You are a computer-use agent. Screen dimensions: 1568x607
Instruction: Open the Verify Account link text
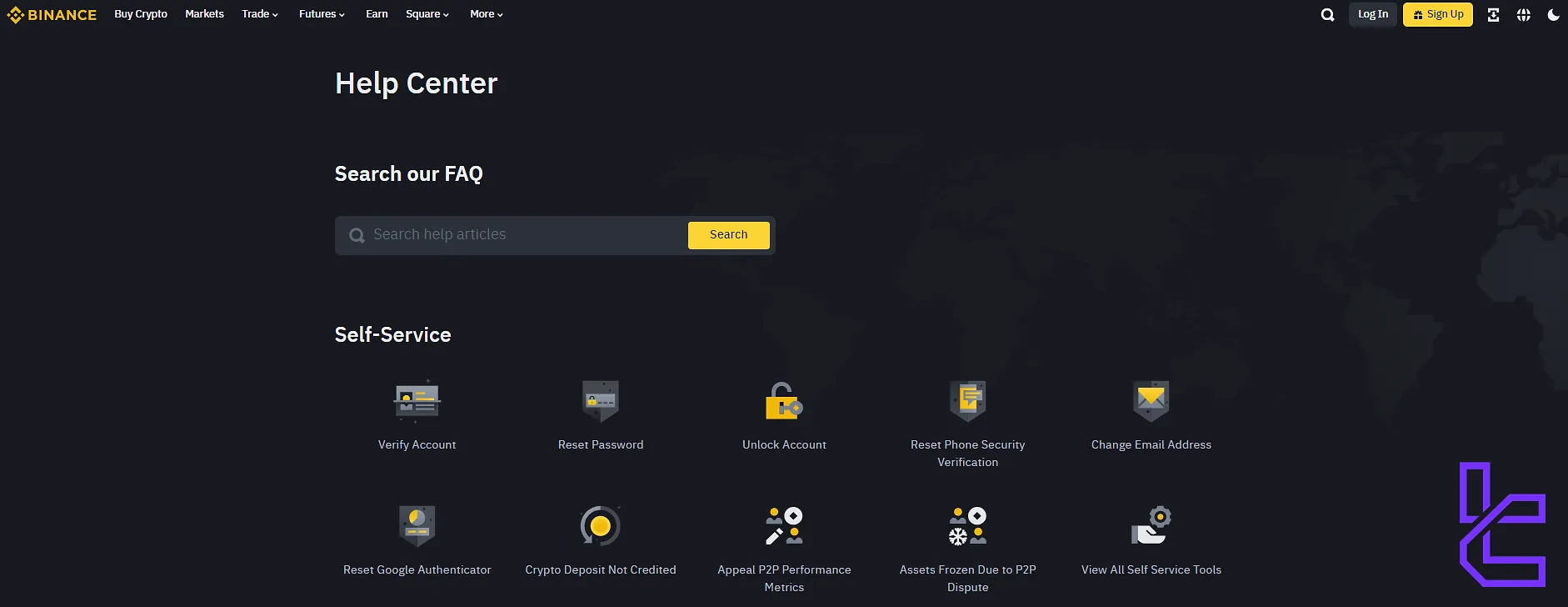click(417, 444)
